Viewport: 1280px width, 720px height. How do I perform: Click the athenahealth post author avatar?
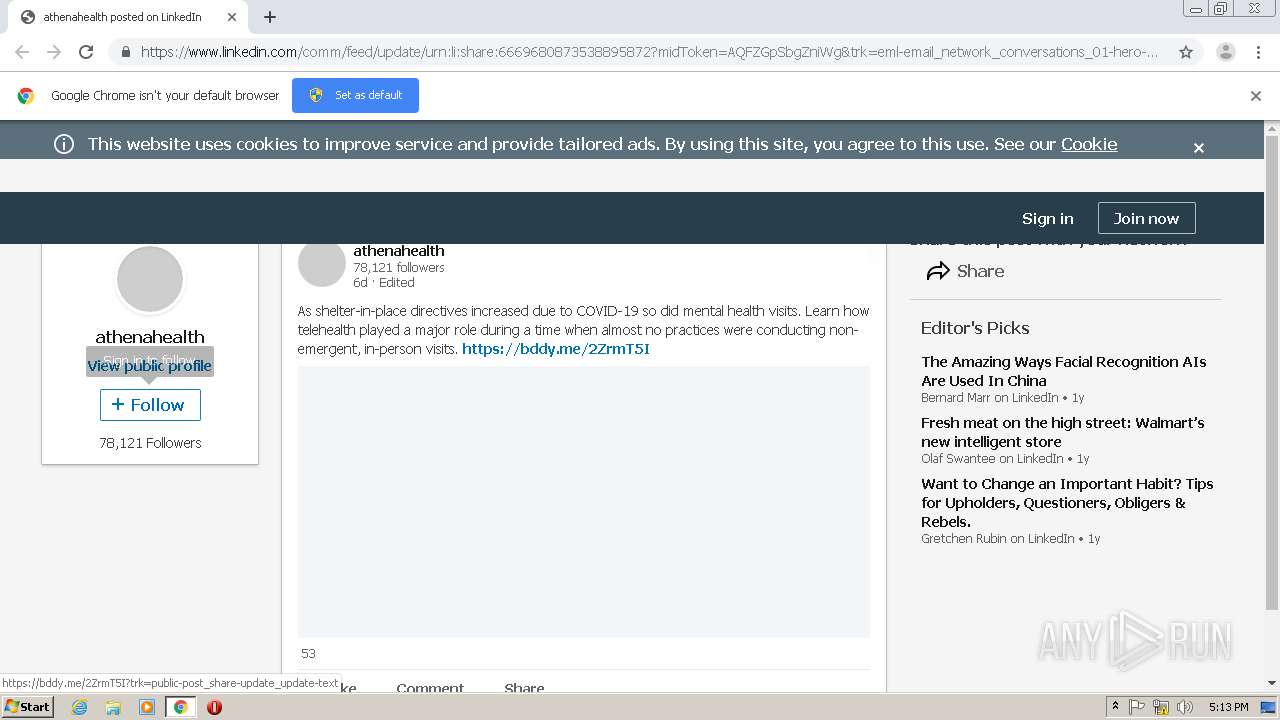[x=322, y=264]
